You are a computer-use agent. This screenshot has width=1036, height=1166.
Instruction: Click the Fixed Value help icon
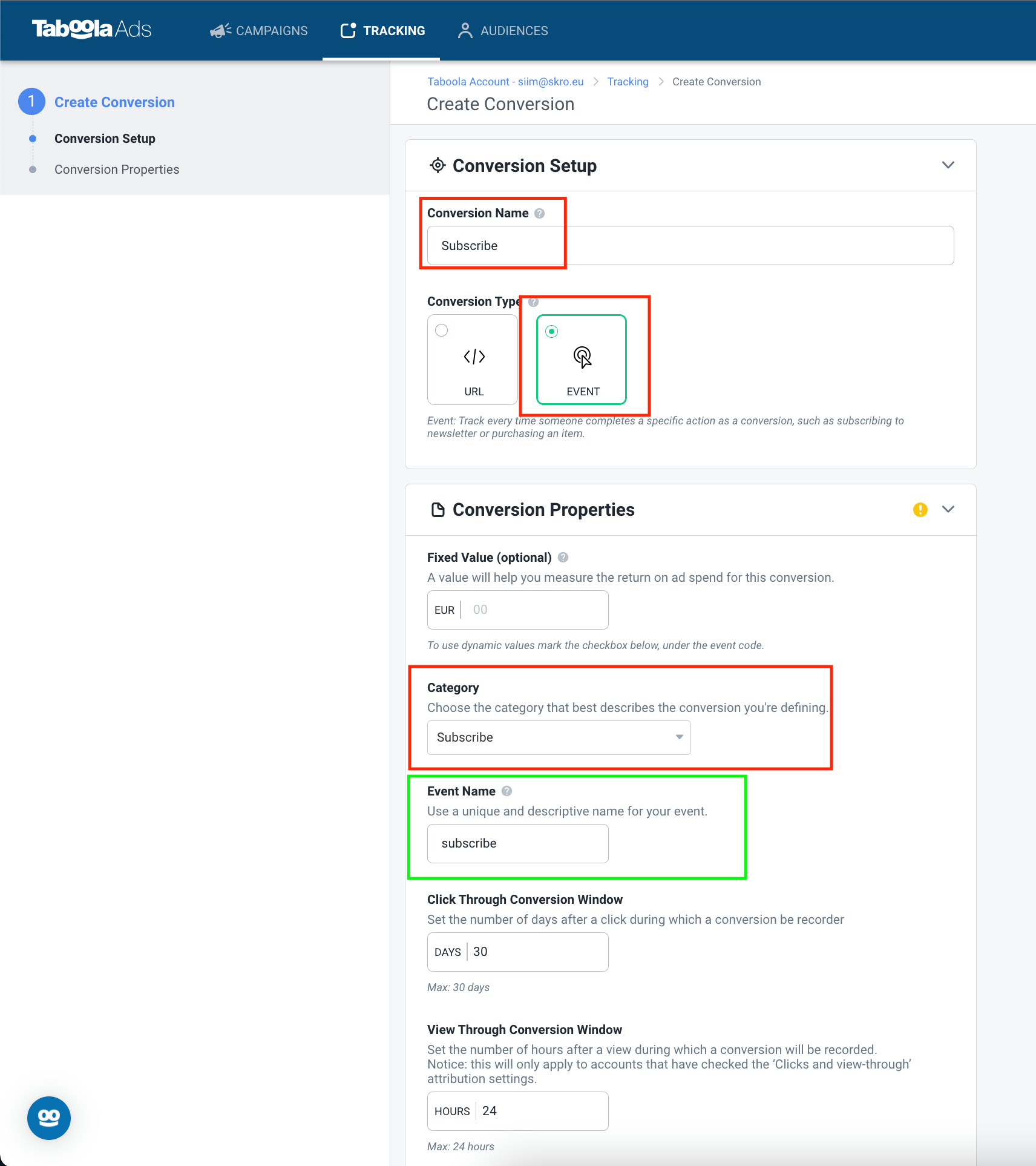click(563, 558)
